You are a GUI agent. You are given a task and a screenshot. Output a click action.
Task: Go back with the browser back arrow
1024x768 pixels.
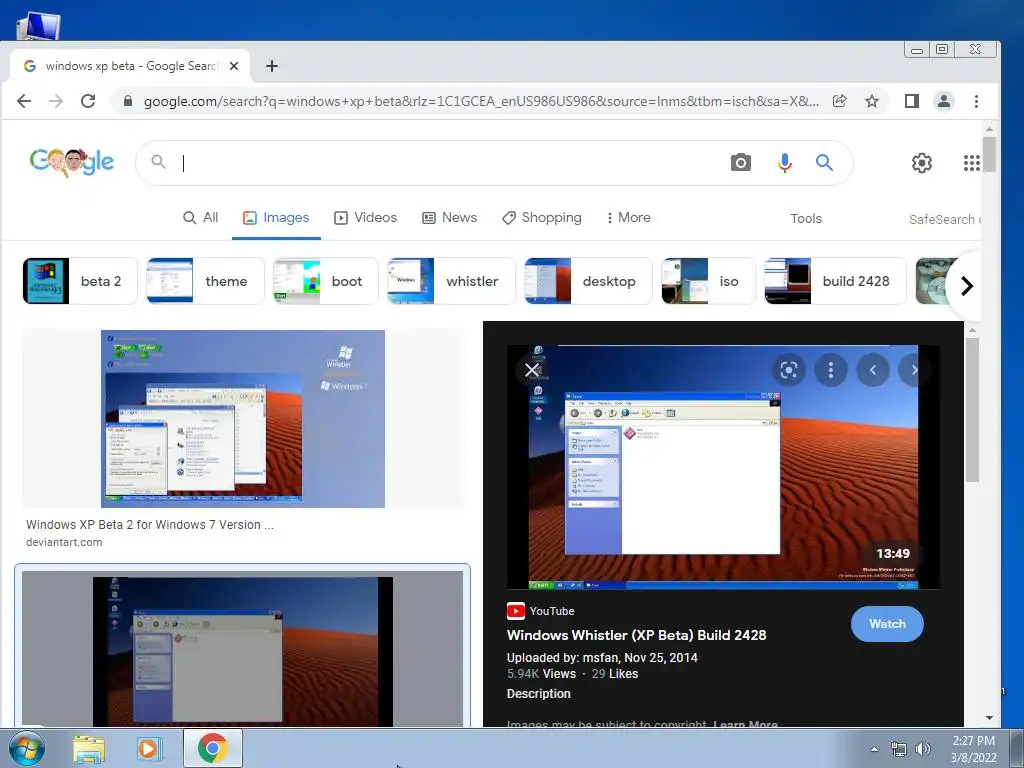click(x=24, y=101)
